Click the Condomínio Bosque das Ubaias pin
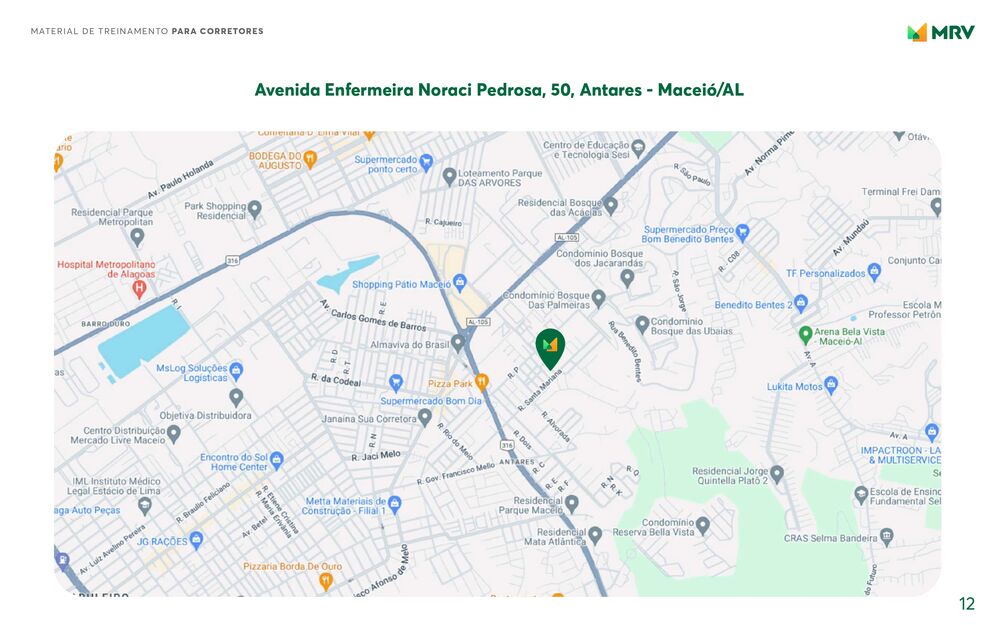This screenshot has width=1000, height=625. tap(642, 325)
